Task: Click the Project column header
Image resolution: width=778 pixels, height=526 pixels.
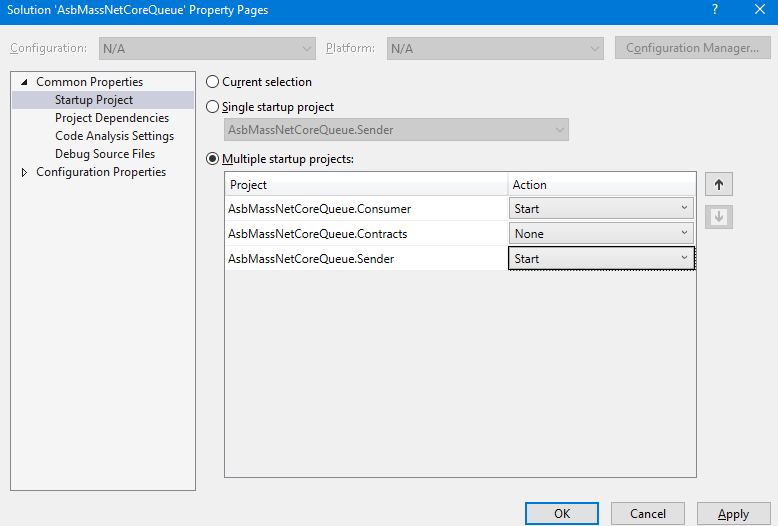Action: point(366,185)
